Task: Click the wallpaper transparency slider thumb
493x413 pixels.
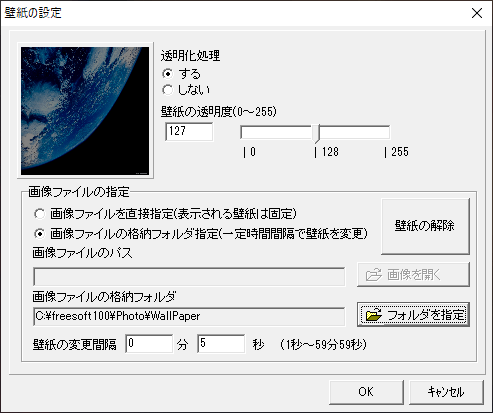Action: 317,134
